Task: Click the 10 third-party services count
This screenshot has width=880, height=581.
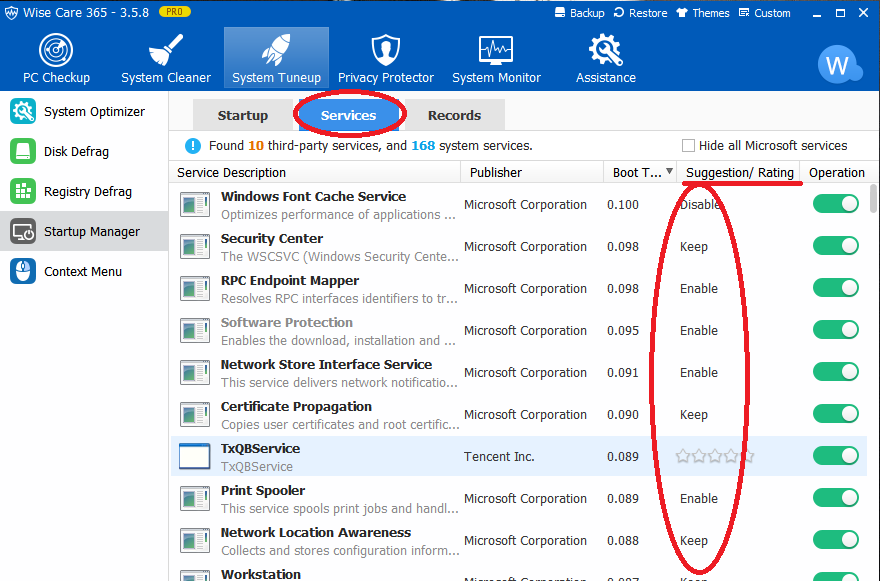Action: click(x=256, y=146)
